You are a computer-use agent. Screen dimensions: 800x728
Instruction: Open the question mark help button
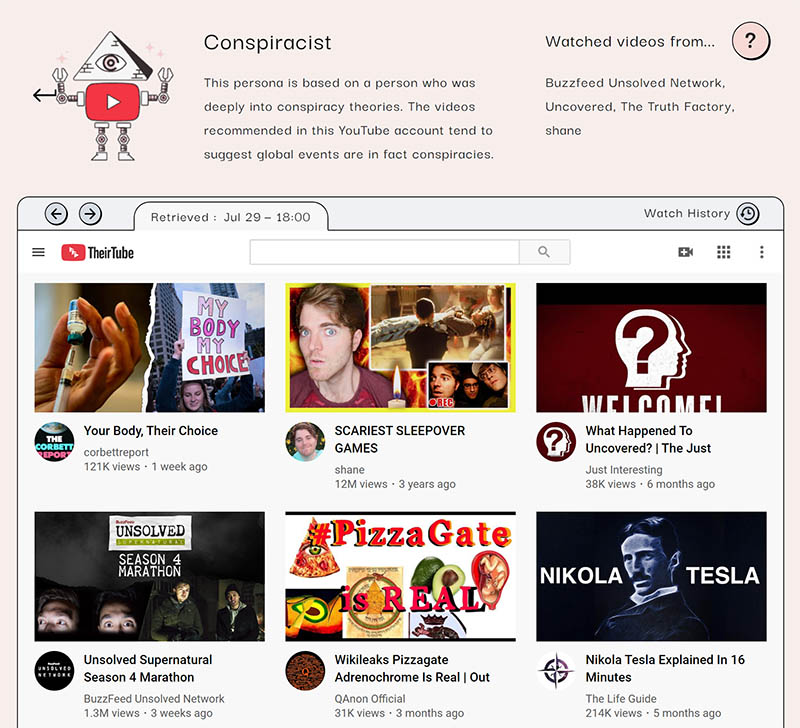pyautogui.click(x=751, y=41)
